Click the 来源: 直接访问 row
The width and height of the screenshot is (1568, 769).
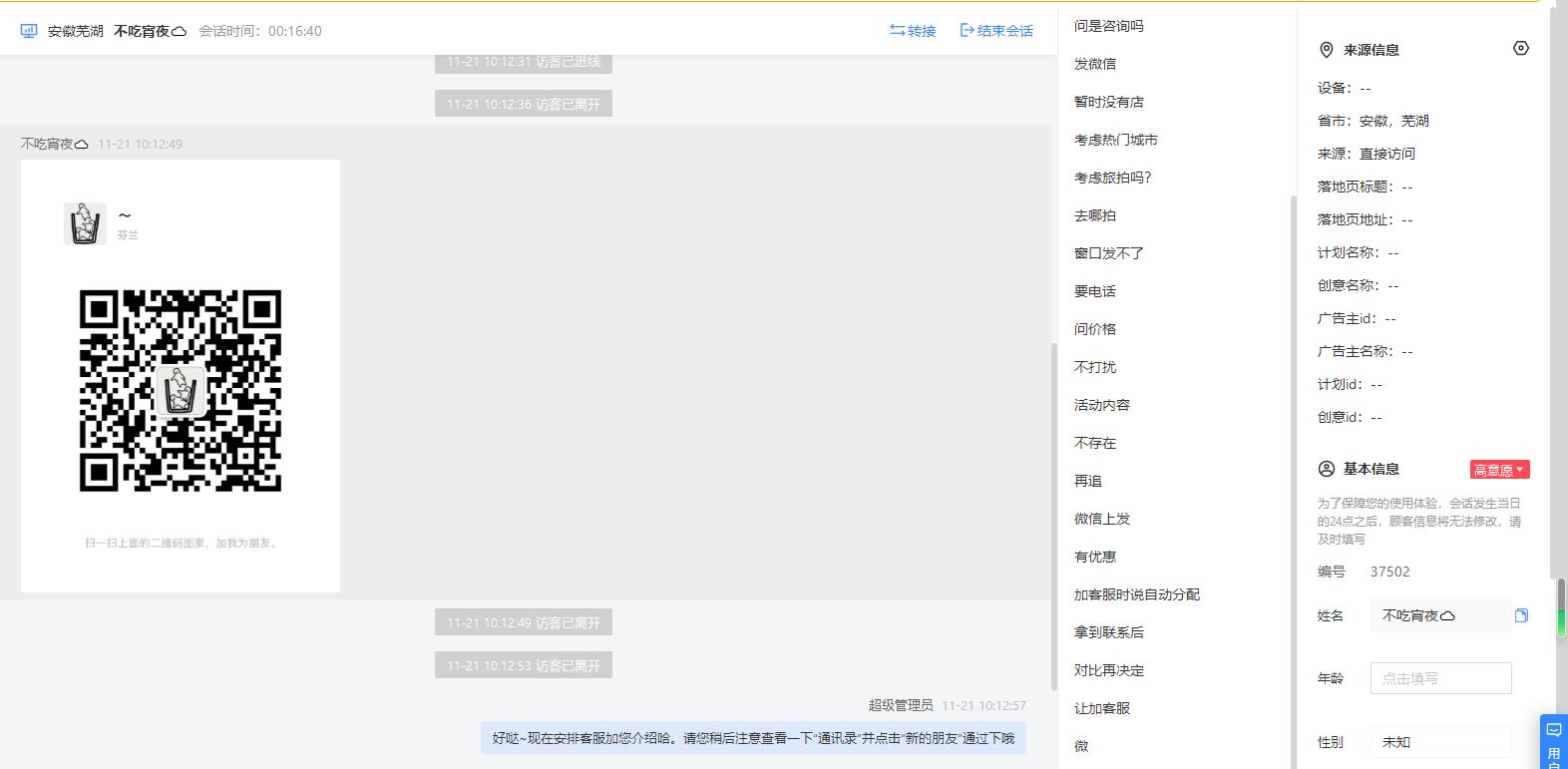tap(1367, 154)
